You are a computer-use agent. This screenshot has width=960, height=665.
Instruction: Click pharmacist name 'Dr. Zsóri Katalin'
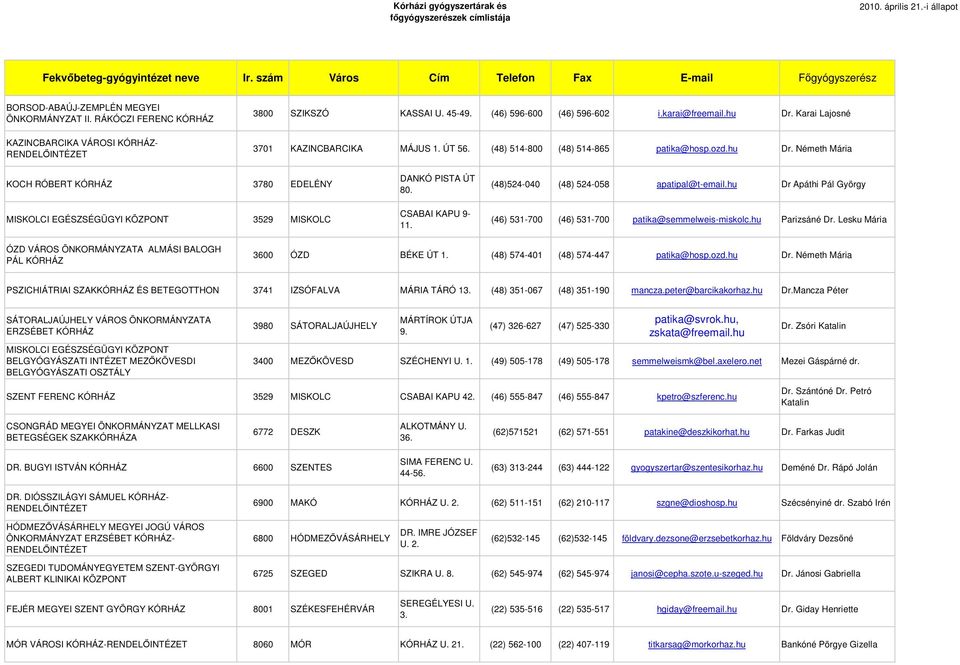(814, 326)
